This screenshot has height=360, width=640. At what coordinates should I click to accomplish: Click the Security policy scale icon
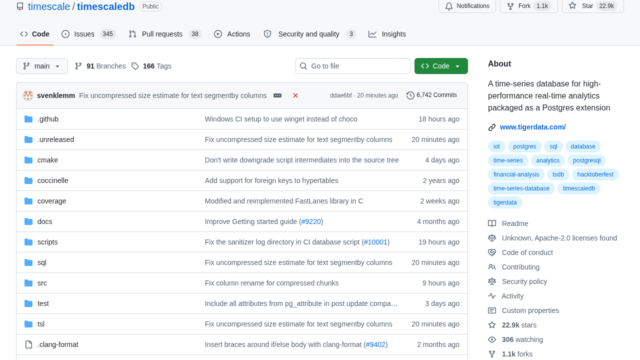tap(492, 282)
